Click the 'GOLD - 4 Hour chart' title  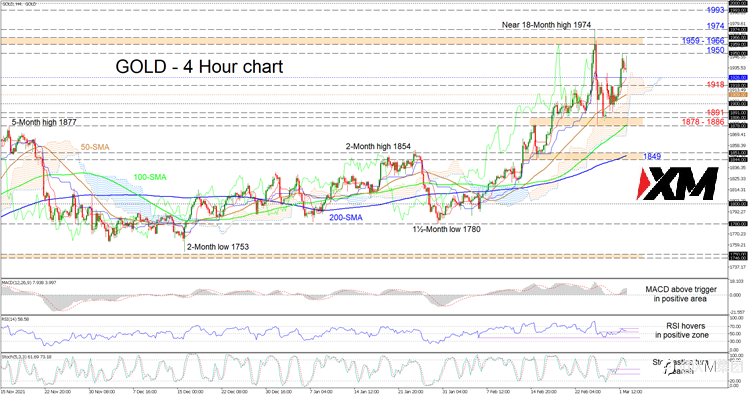point(199,66)
